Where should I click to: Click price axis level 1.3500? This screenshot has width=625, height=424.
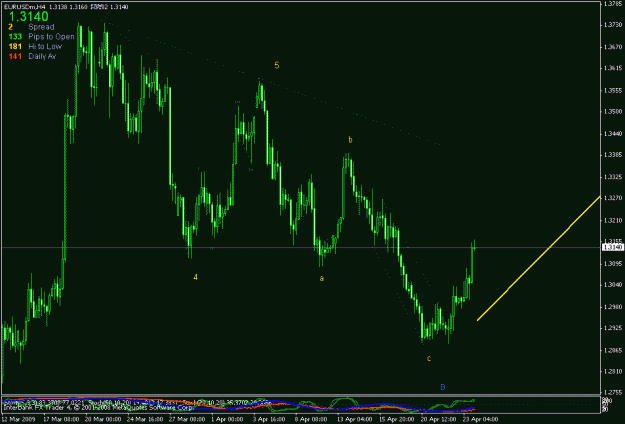pyautogui.click(x=612, y=111)
